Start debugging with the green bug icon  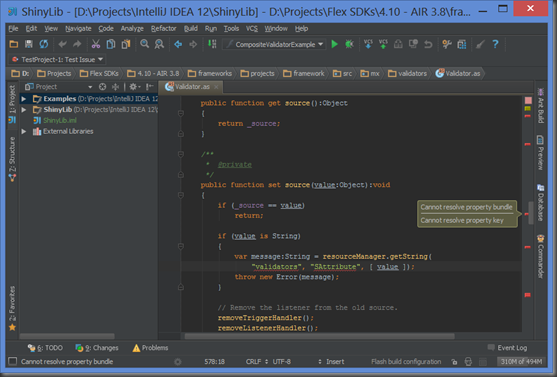click(x=350, y=44)
